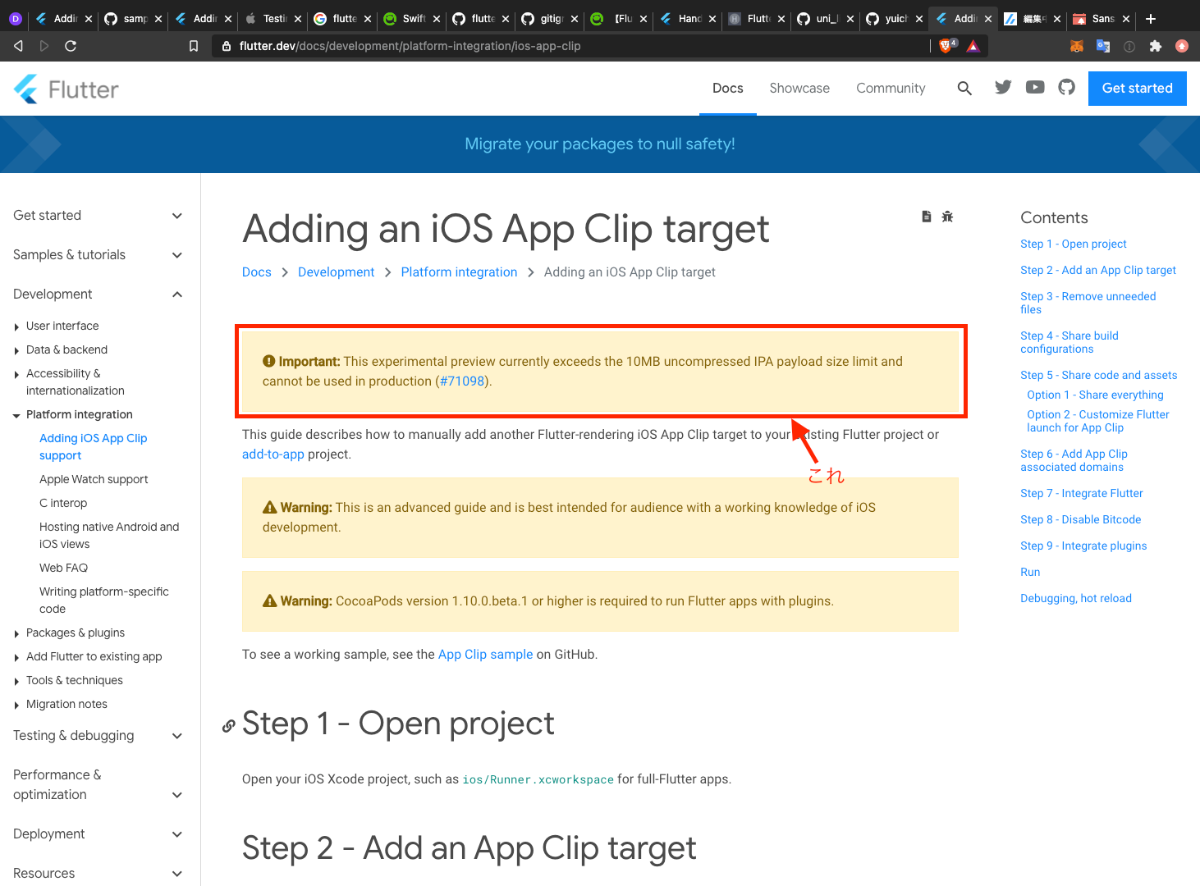Viewport: 1200px width, 886px height.
Task: Open Flutter's Twitter page icon
Action: click(x=1003, y=88)
